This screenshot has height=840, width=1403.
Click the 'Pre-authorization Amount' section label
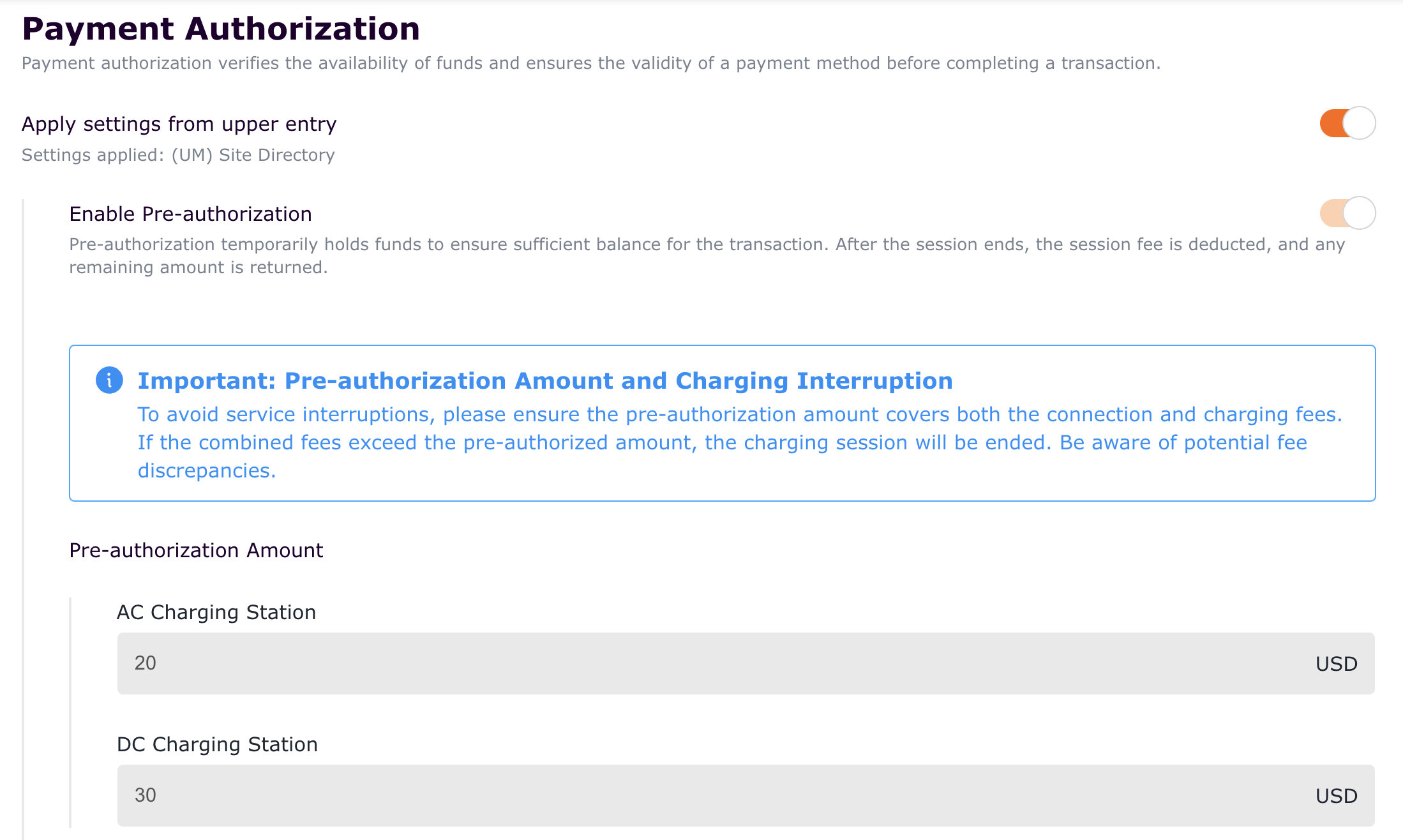196,550
